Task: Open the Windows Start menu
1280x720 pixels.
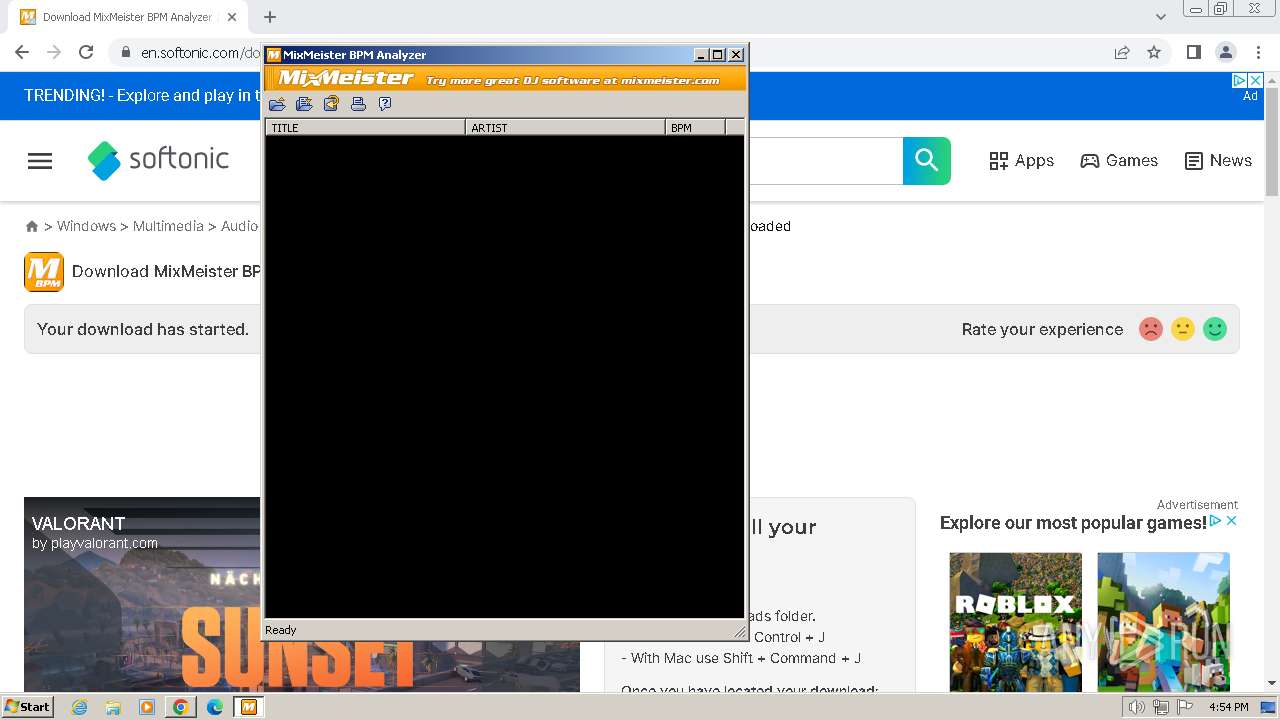Action: coord(27,706)
